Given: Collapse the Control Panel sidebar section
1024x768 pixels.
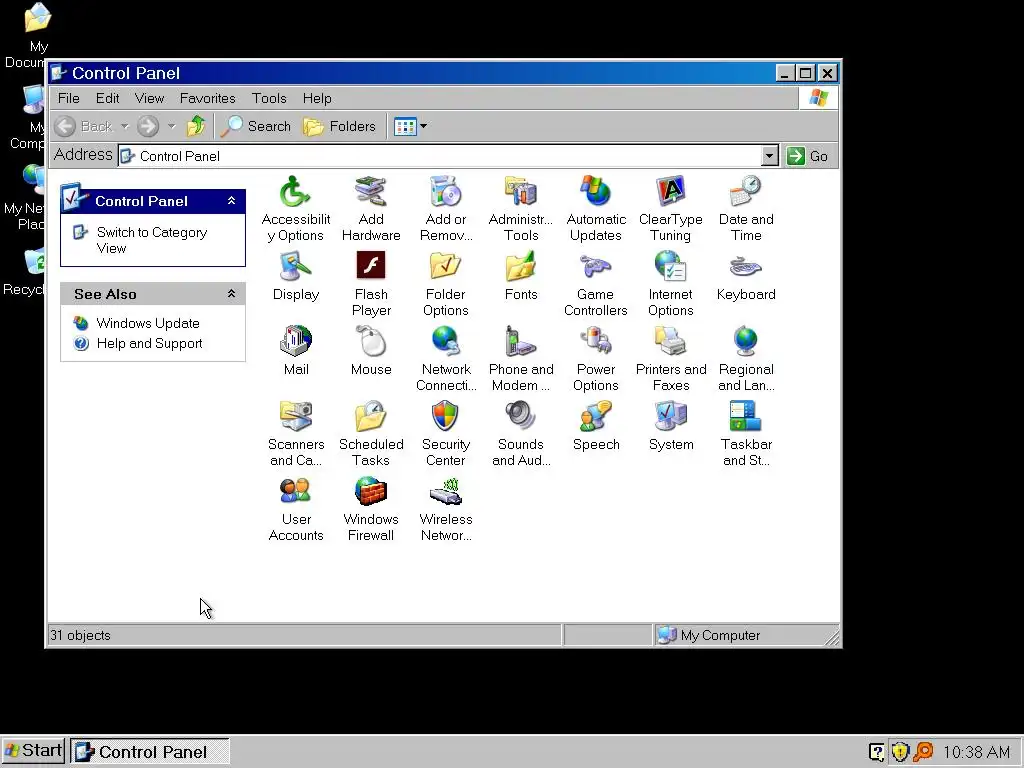Looking at the screenshot, I should click(x=231, y=201).
